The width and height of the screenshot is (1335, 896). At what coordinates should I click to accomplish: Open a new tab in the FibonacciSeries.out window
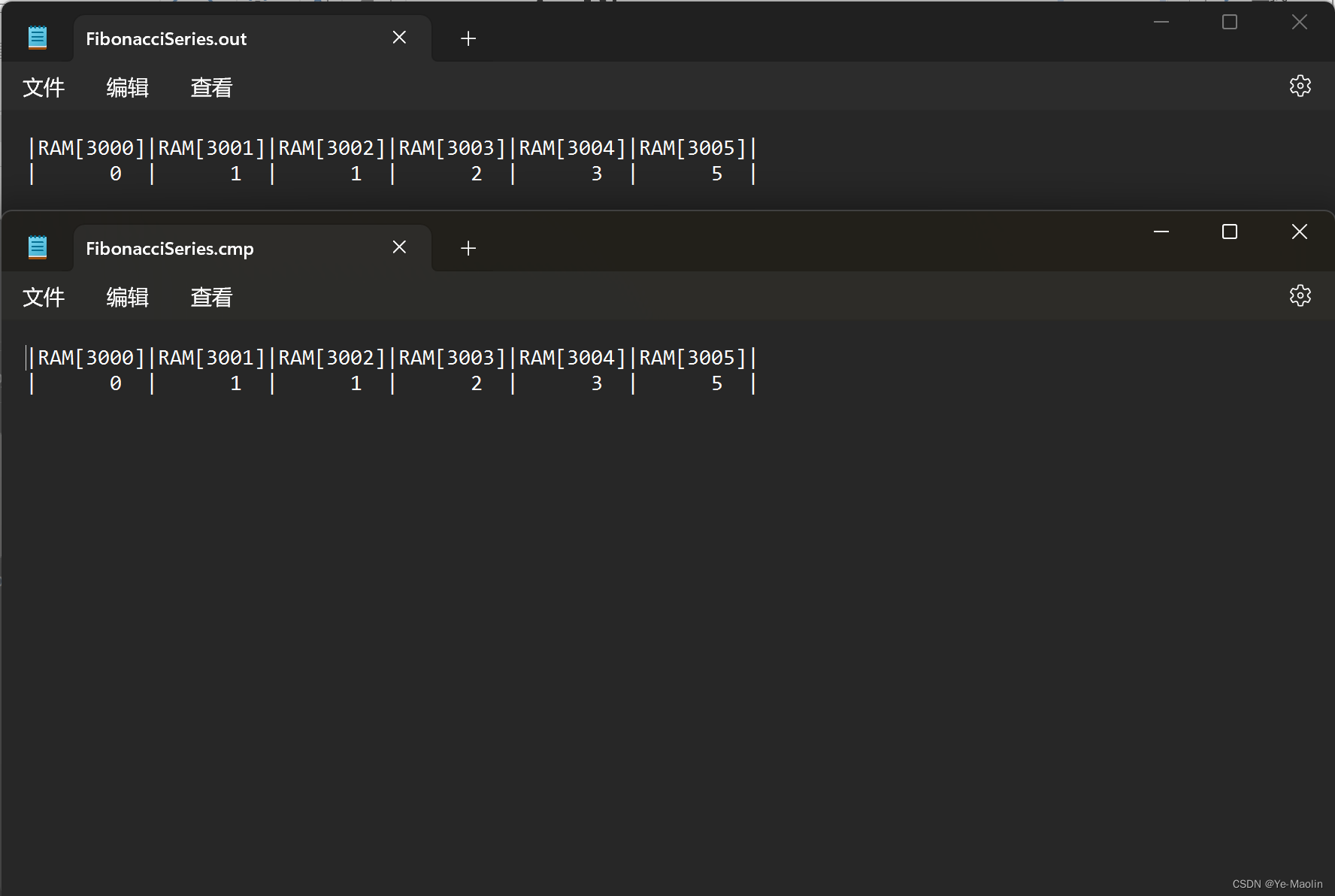468,38
